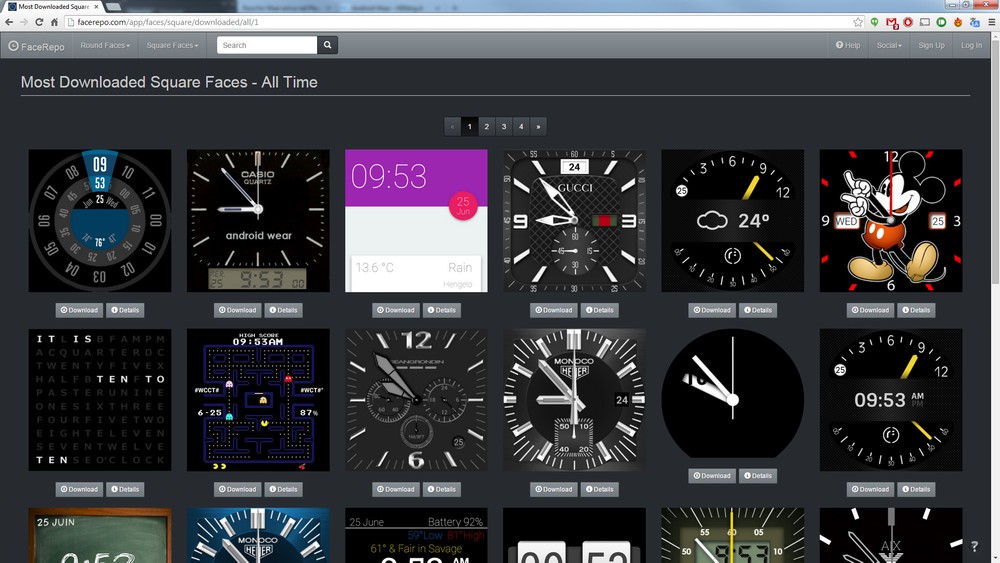
Task: Download the Gucci watch face
Action: tap(554, 310)
